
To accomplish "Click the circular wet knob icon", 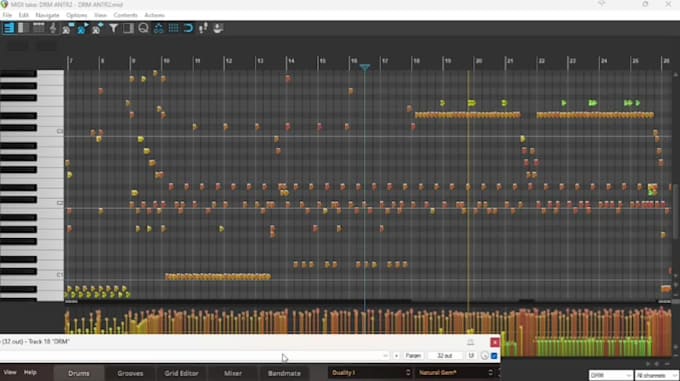I will coord(484,355).
